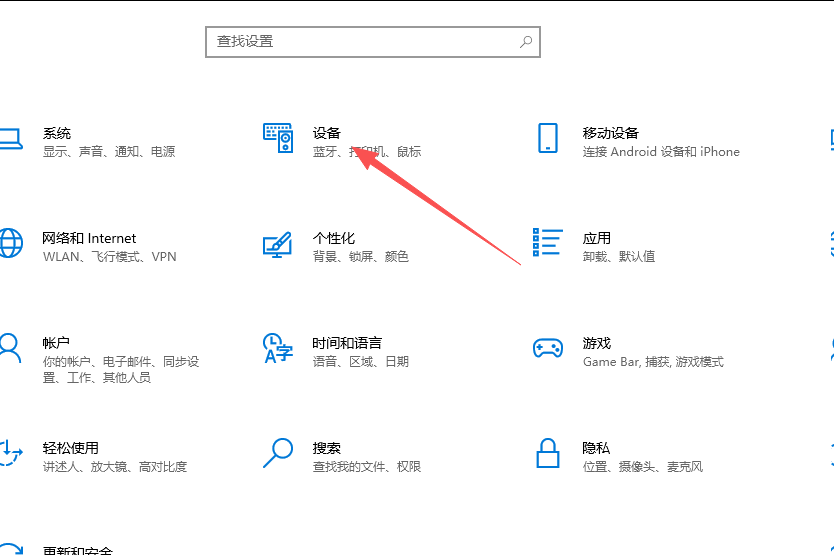This screenshot has width=834, height=555.
Task: Open the Search magnifier category icon
Action: 278,453
